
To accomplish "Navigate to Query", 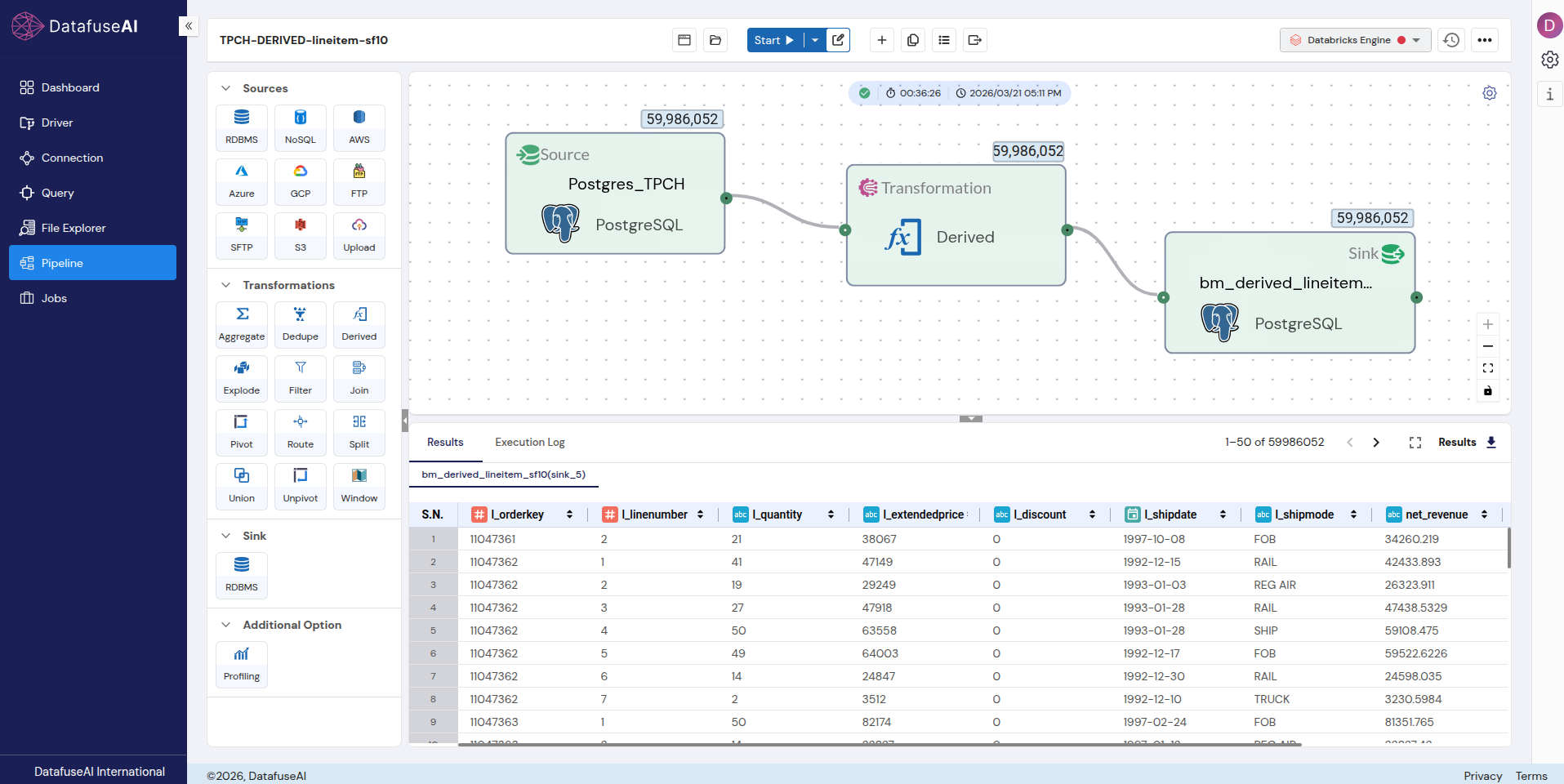I will coord(92,193).
